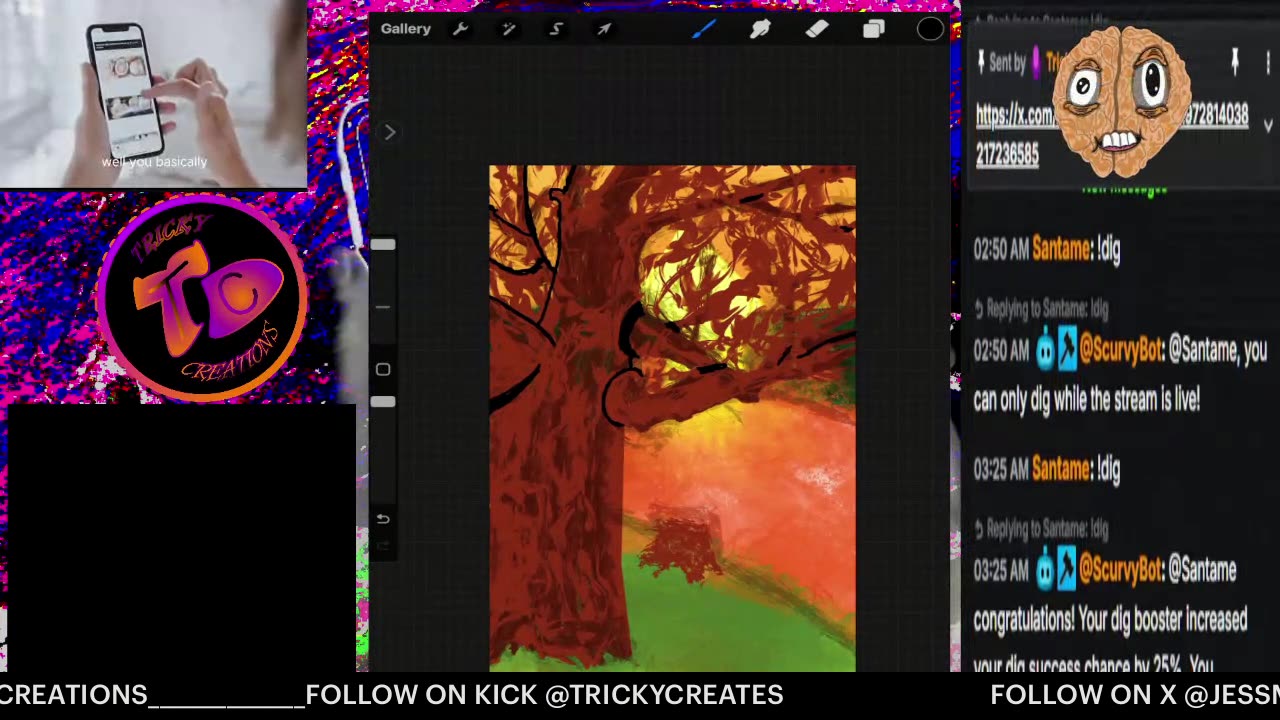
Task: Open the Actions wrench menu
Action: coord(460,29)
